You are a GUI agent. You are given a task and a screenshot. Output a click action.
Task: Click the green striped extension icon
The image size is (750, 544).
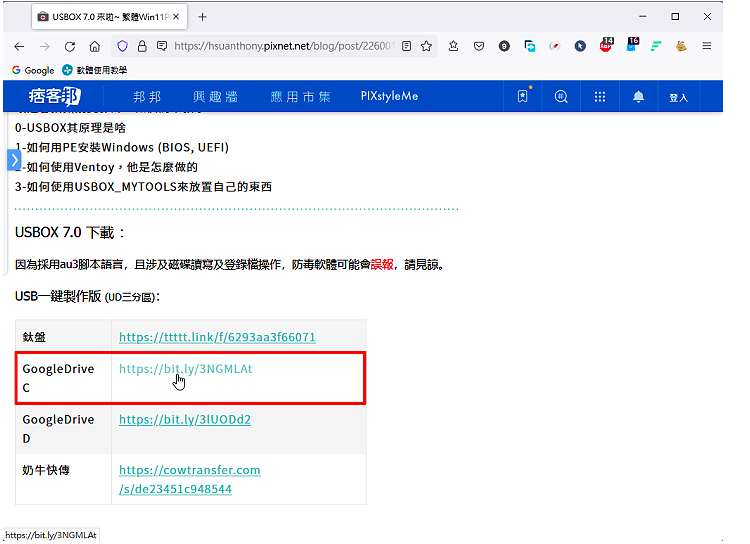(656, 46)
